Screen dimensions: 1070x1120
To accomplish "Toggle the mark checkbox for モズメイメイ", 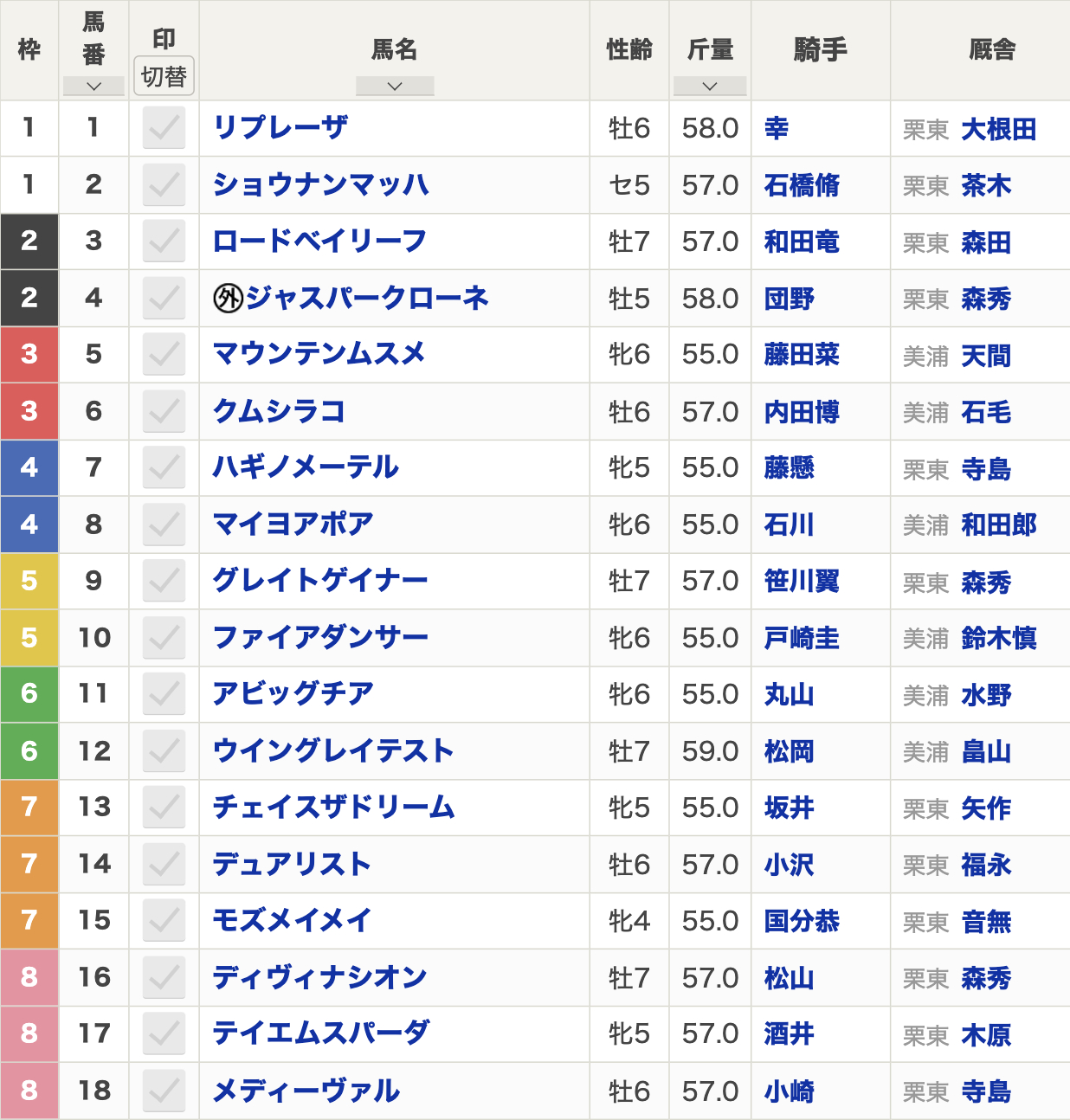I will coord(164,921).
